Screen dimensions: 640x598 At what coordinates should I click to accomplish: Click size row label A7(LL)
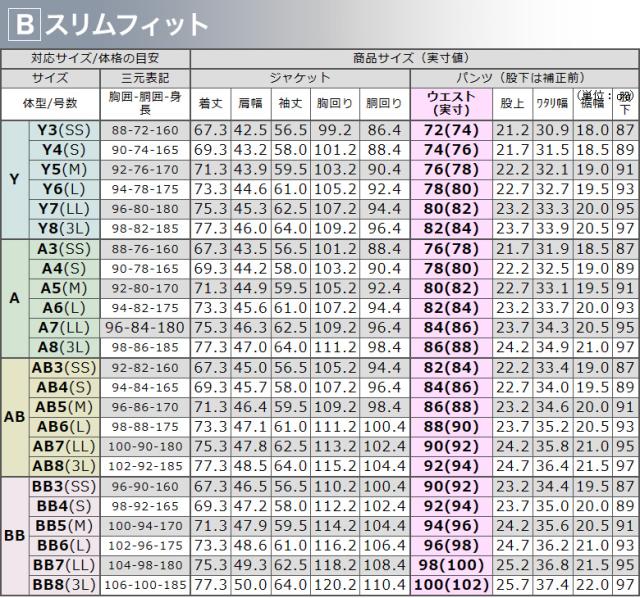tap(64, 328)
